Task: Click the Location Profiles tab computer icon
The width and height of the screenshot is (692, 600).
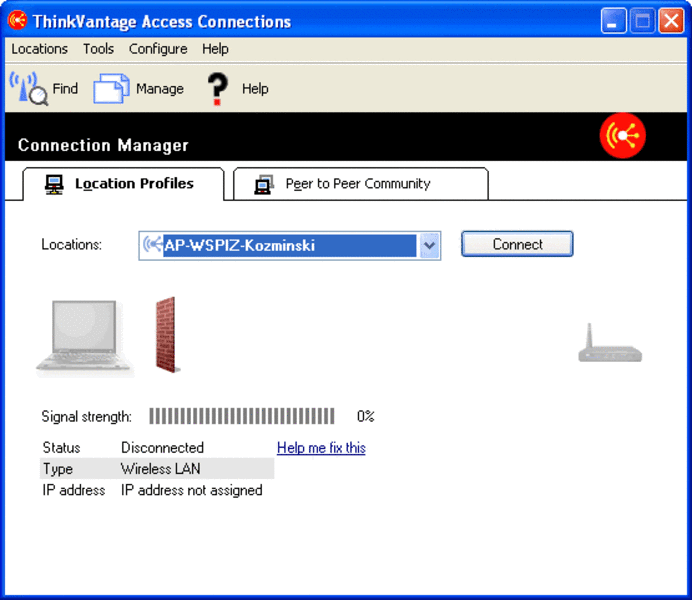Action: [54, 184]
